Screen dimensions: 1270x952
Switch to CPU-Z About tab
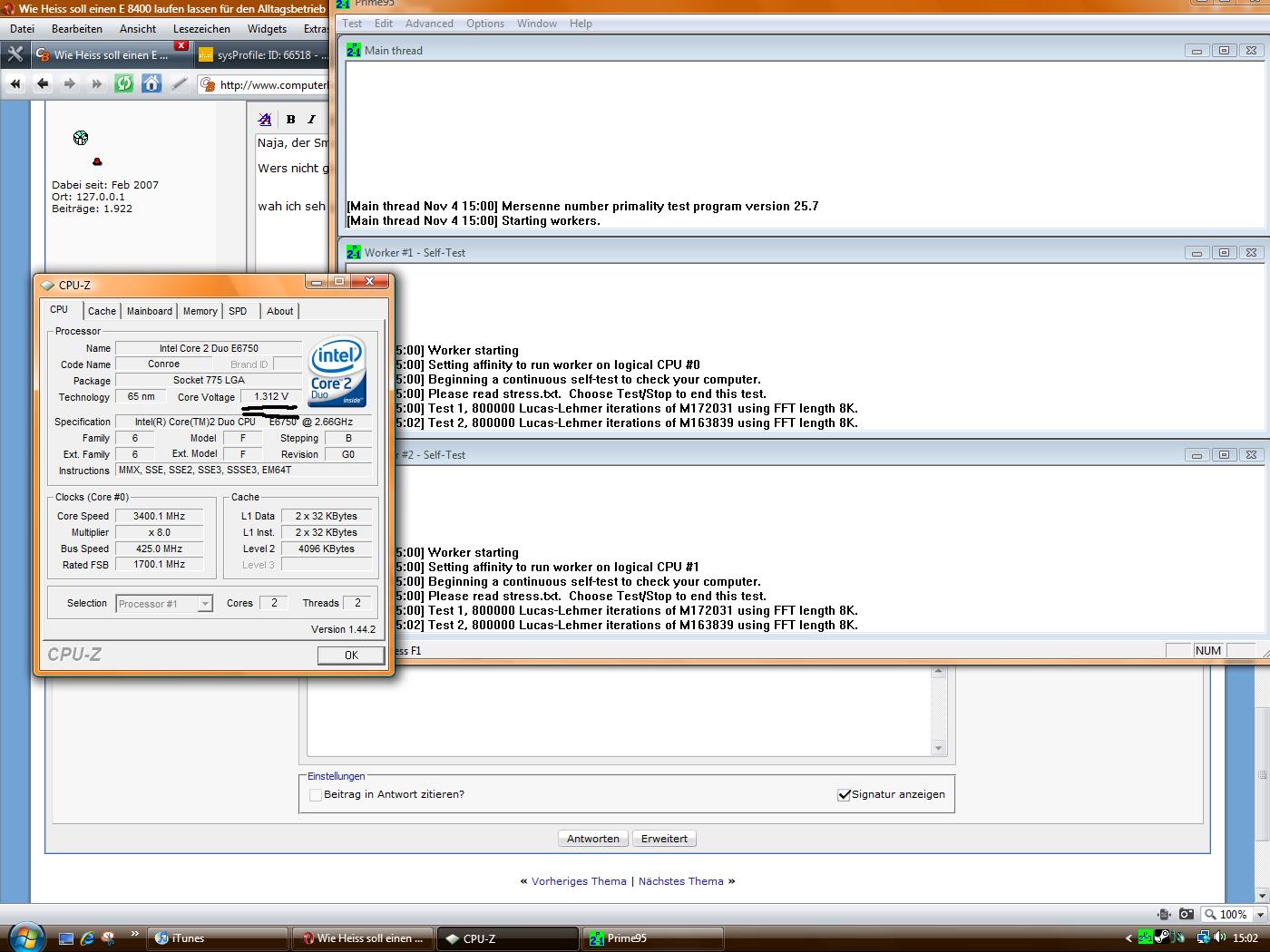click(280, 311)
